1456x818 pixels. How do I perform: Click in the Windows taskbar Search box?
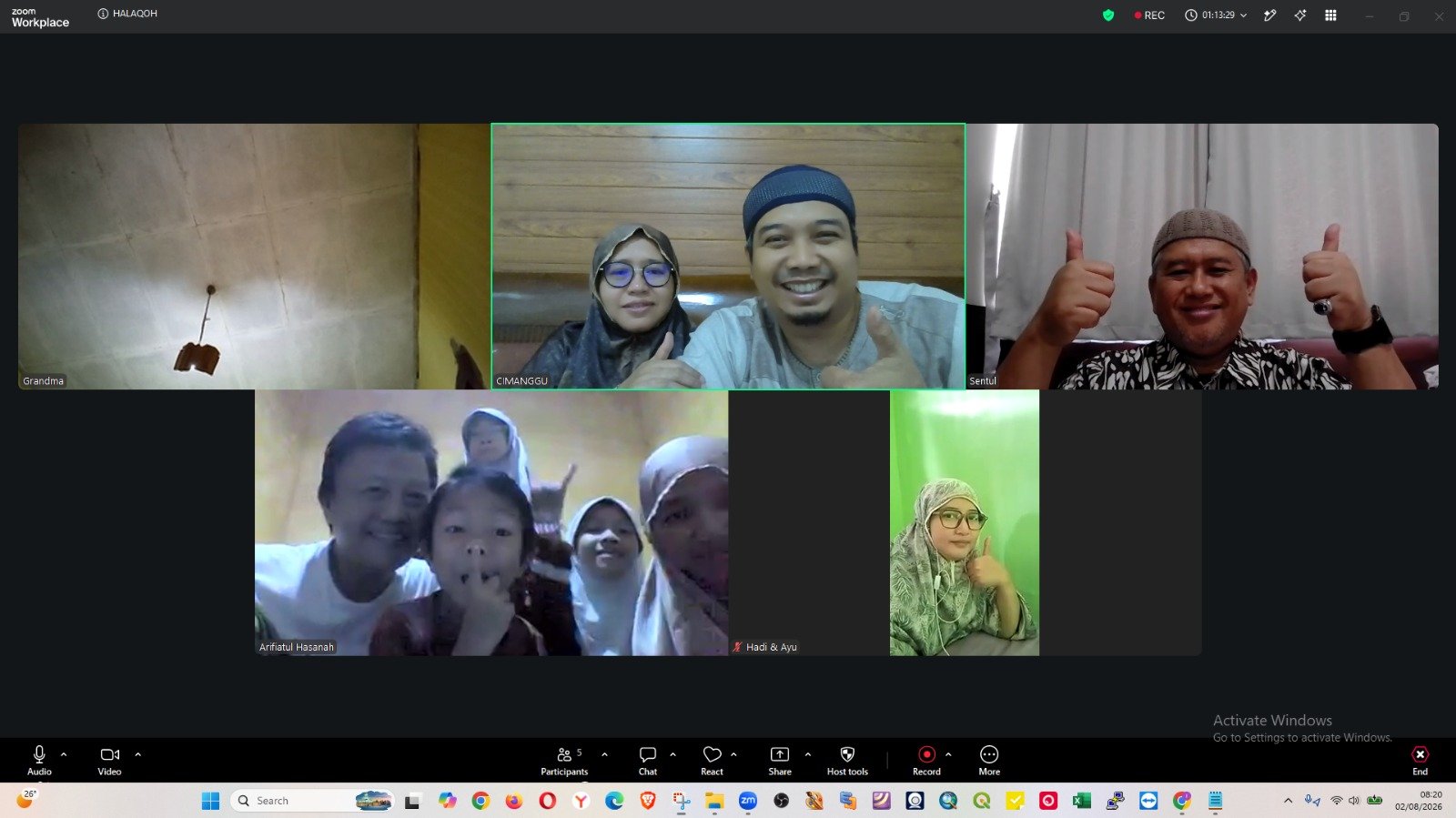click(x=313, y=801)
